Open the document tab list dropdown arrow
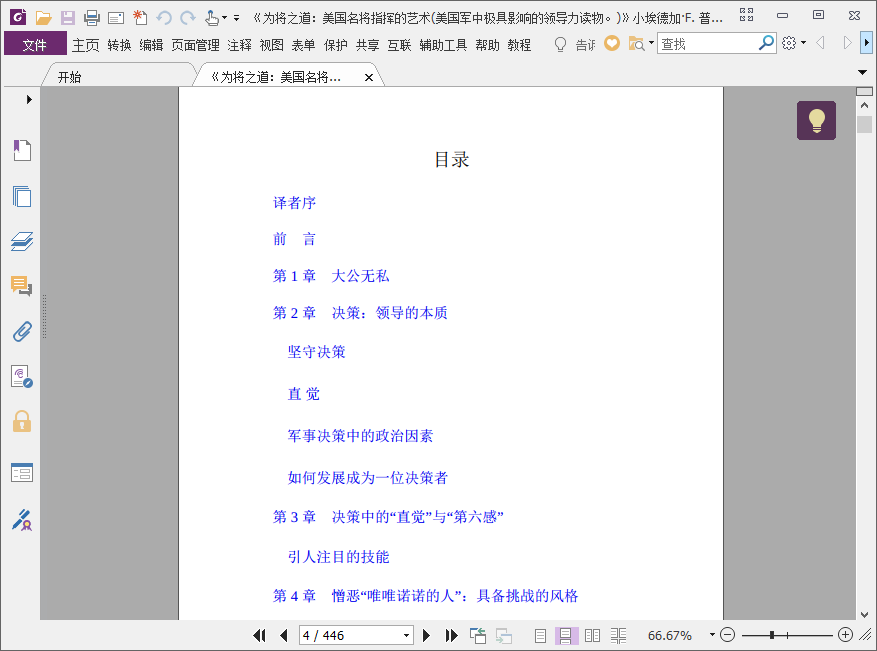The image size is (877, 651). click(862, 72)
